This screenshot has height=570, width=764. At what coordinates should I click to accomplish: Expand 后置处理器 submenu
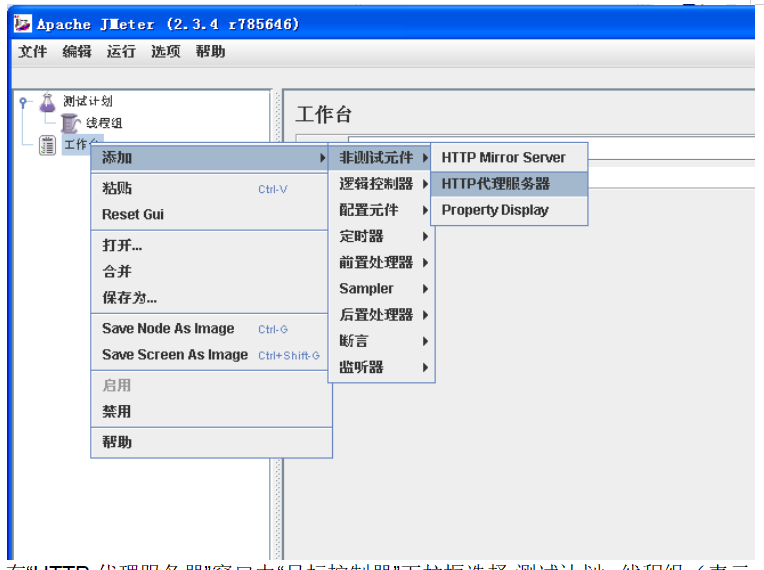[382, 315]
